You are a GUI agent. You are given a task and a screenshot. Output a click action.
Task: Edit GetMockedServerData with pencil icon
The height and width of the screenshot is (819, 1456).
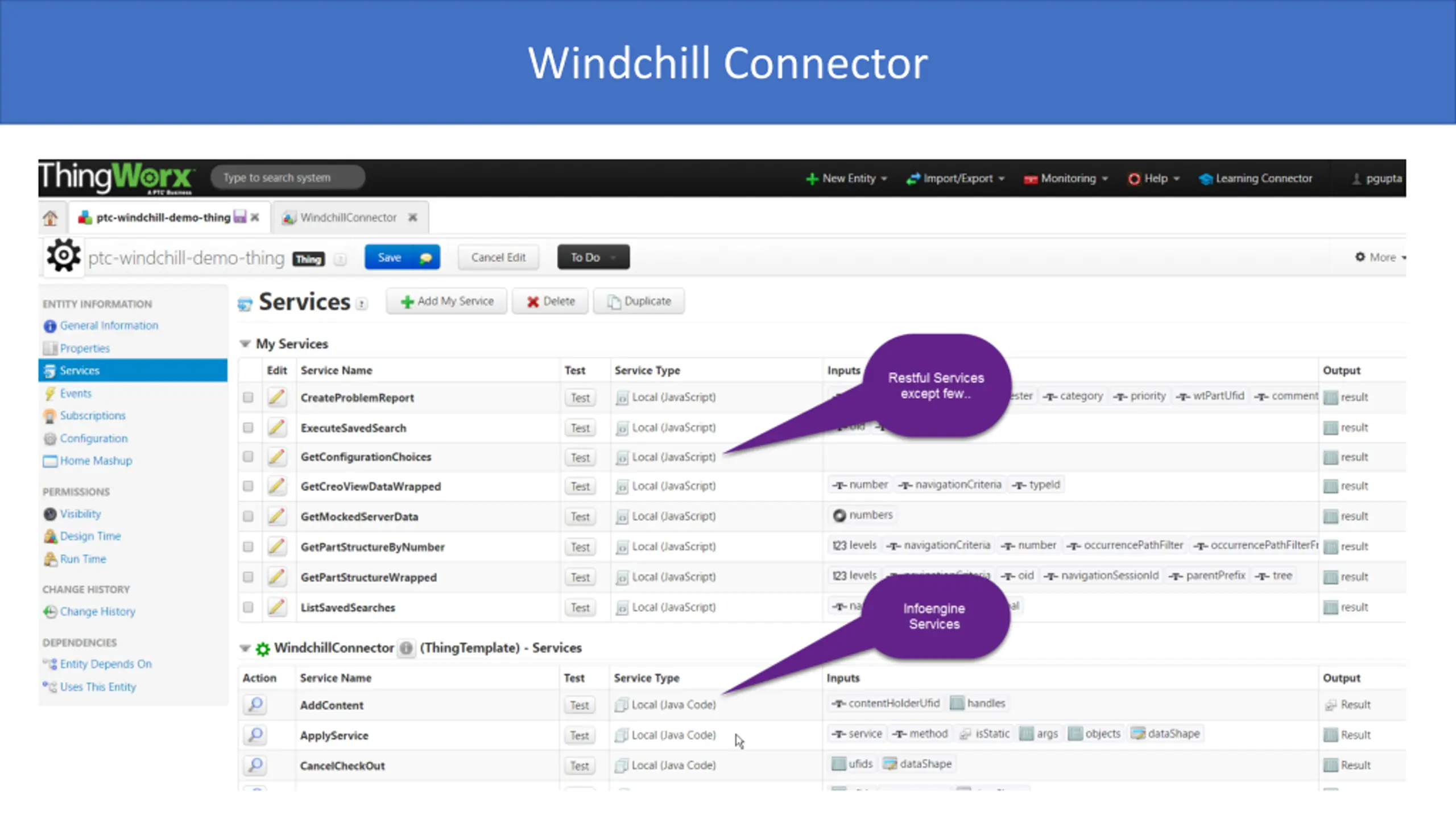tap(276, 516)
